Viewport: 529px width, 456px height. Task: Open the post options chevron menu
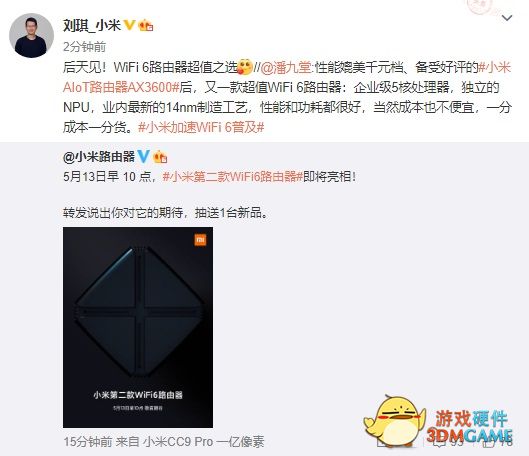click(507, 18)
